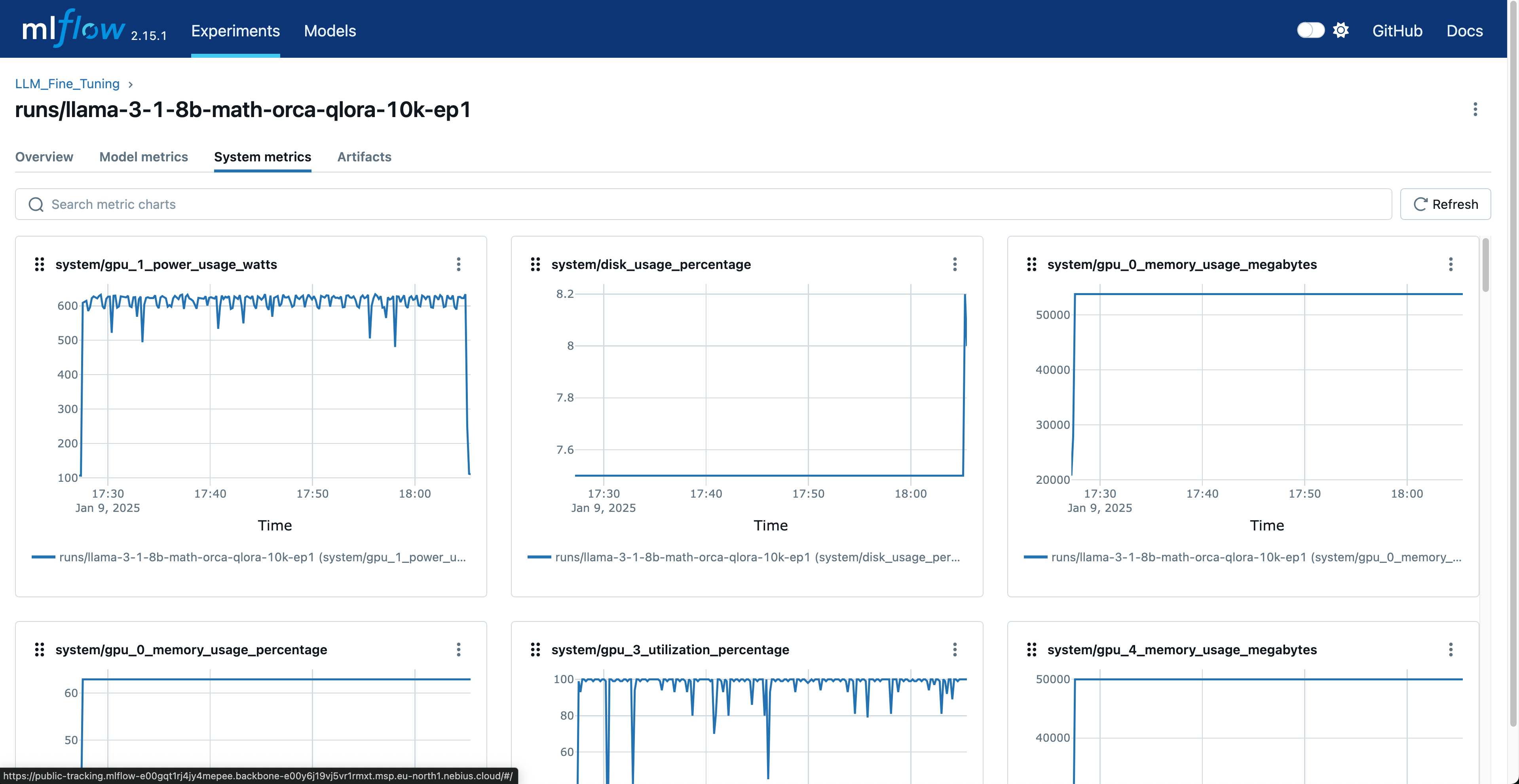Image resolution: width=1519 pixels, height=784 pixels.
Task: Grab drag handle of gpu_1_power_usage_watts chart
Action: (x=40, y=264)
